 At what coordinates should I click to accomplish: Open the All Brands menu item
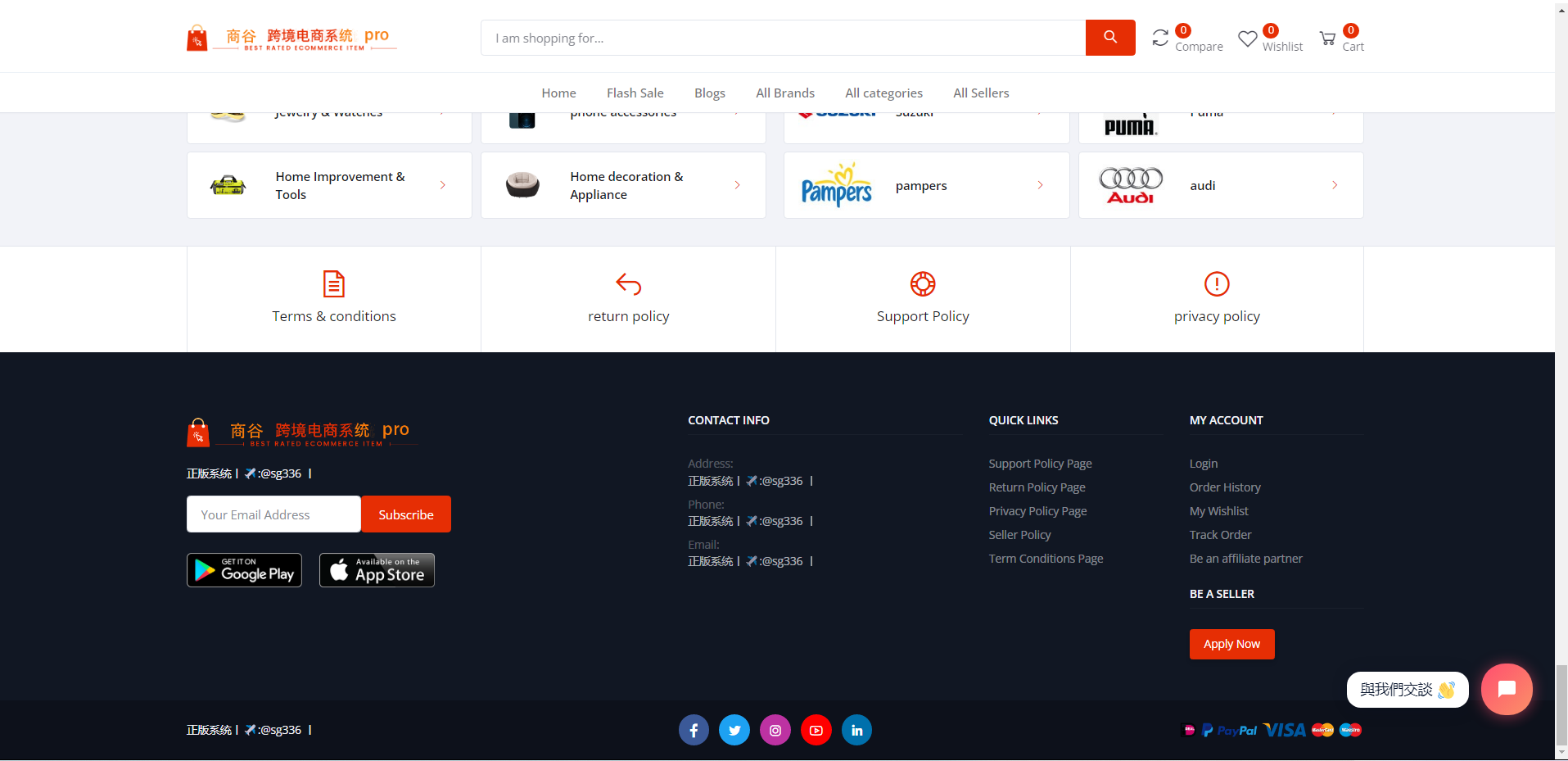784,93
